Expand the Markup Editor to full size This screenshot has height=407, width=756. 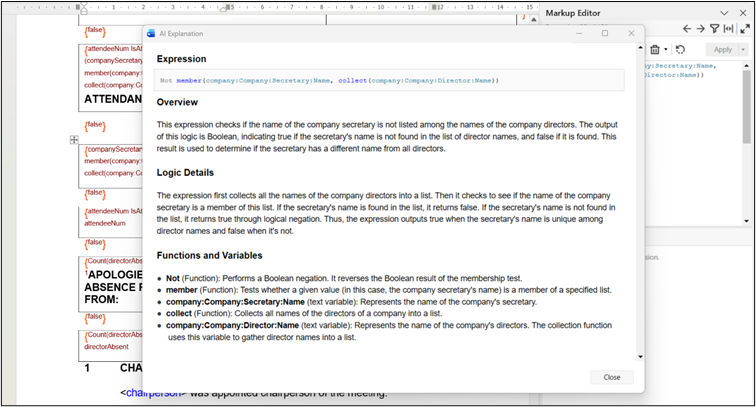pyautogui.click(x=745, y=29)
